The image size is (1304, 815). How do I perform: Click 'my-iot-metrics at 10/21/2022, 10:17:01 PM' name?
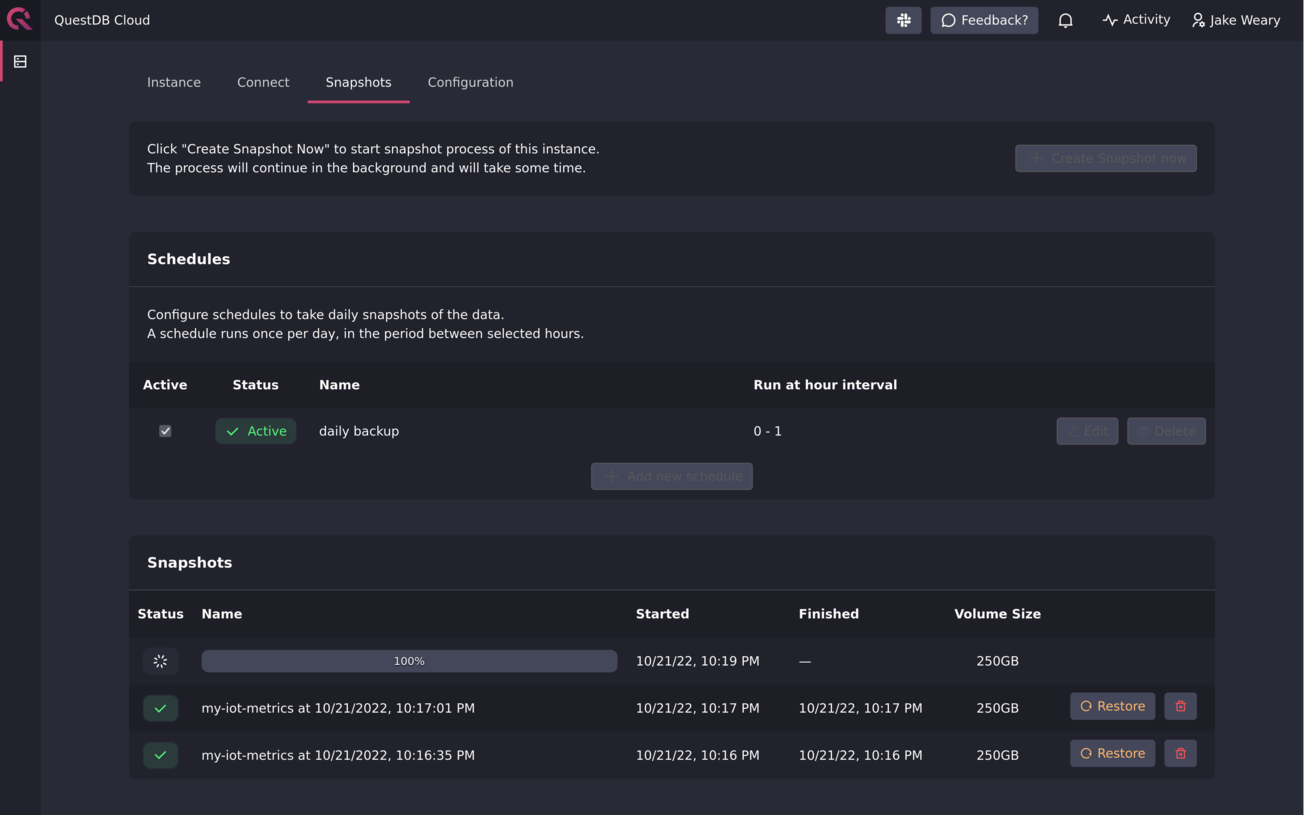(x=338, y=708)
